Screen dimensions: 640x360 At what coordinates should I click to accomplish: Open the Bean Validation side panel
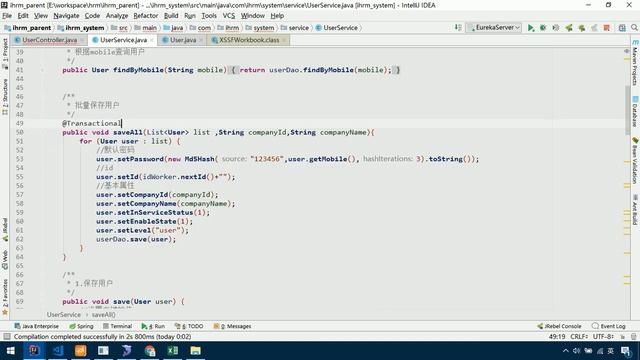pyautogui.click(x=635, y=160)
